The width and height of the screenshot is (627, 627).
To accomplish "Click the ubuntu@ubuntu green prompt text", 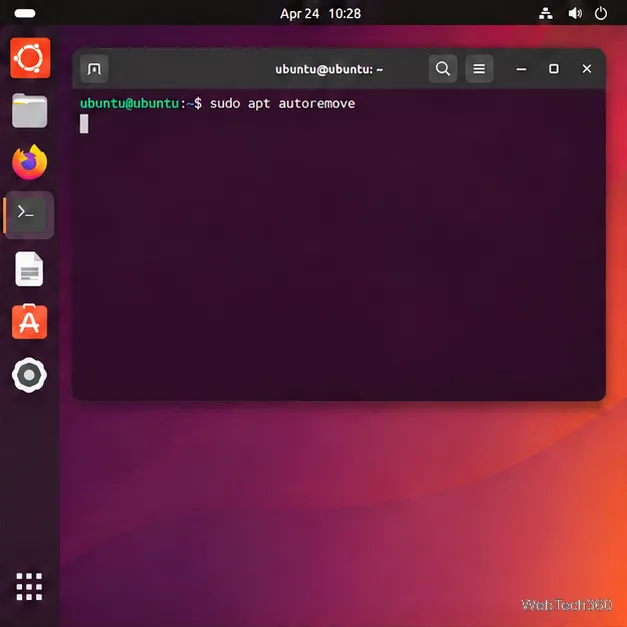I will pyautogui.click(x=130, y=104).
